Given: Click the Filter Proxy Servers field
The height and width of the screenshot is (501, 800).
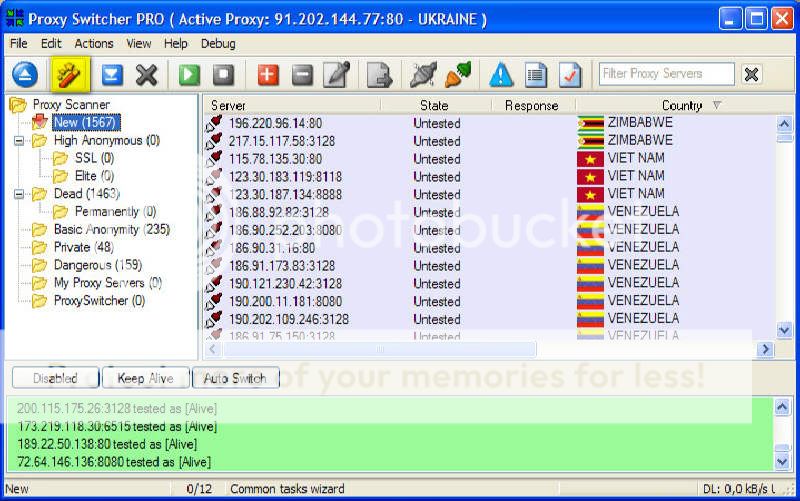Looking at the screenshot, I should coord(665,74).
